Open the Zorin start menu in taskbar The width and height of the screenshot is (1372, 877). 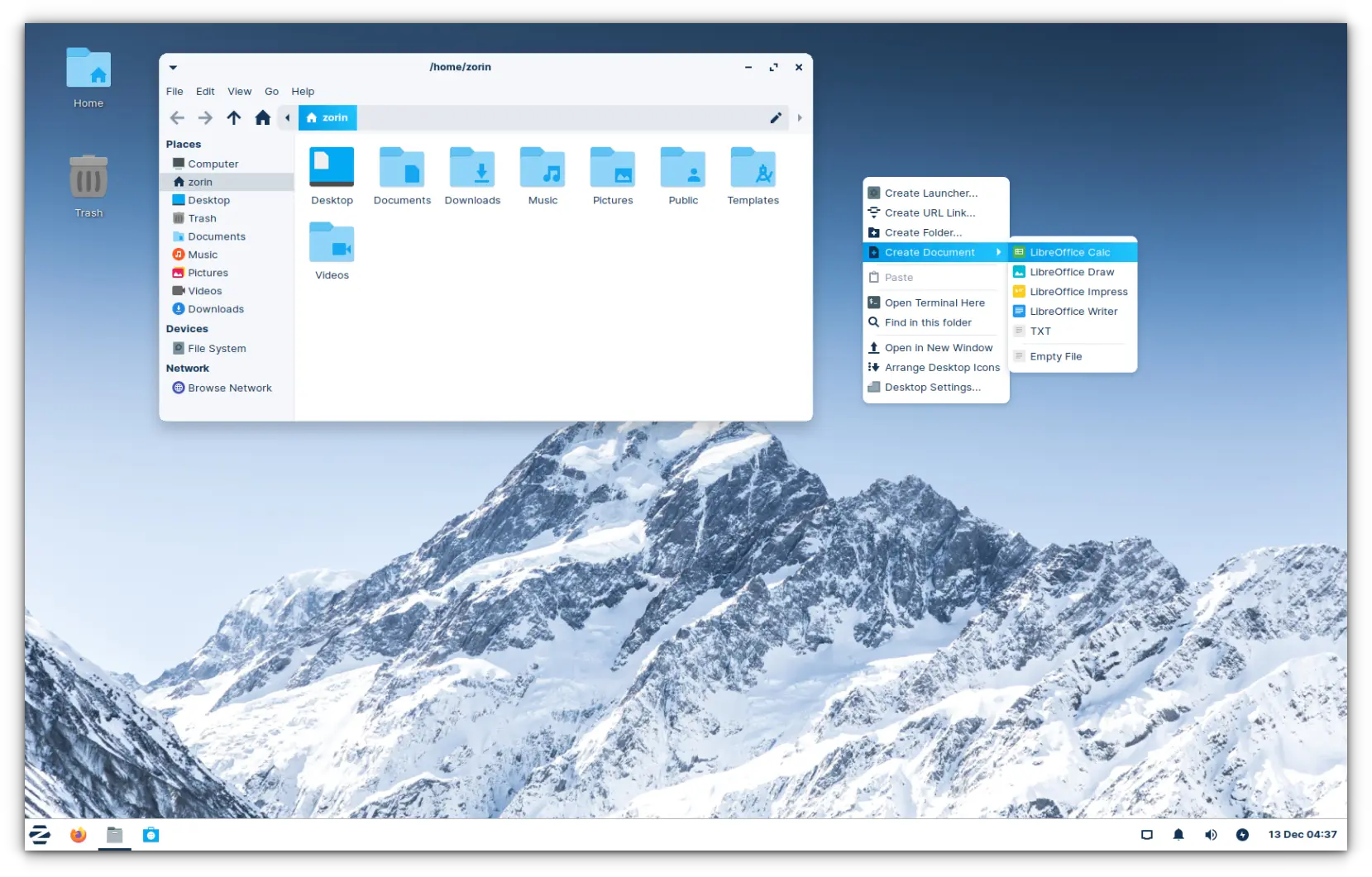pos(40,835)
